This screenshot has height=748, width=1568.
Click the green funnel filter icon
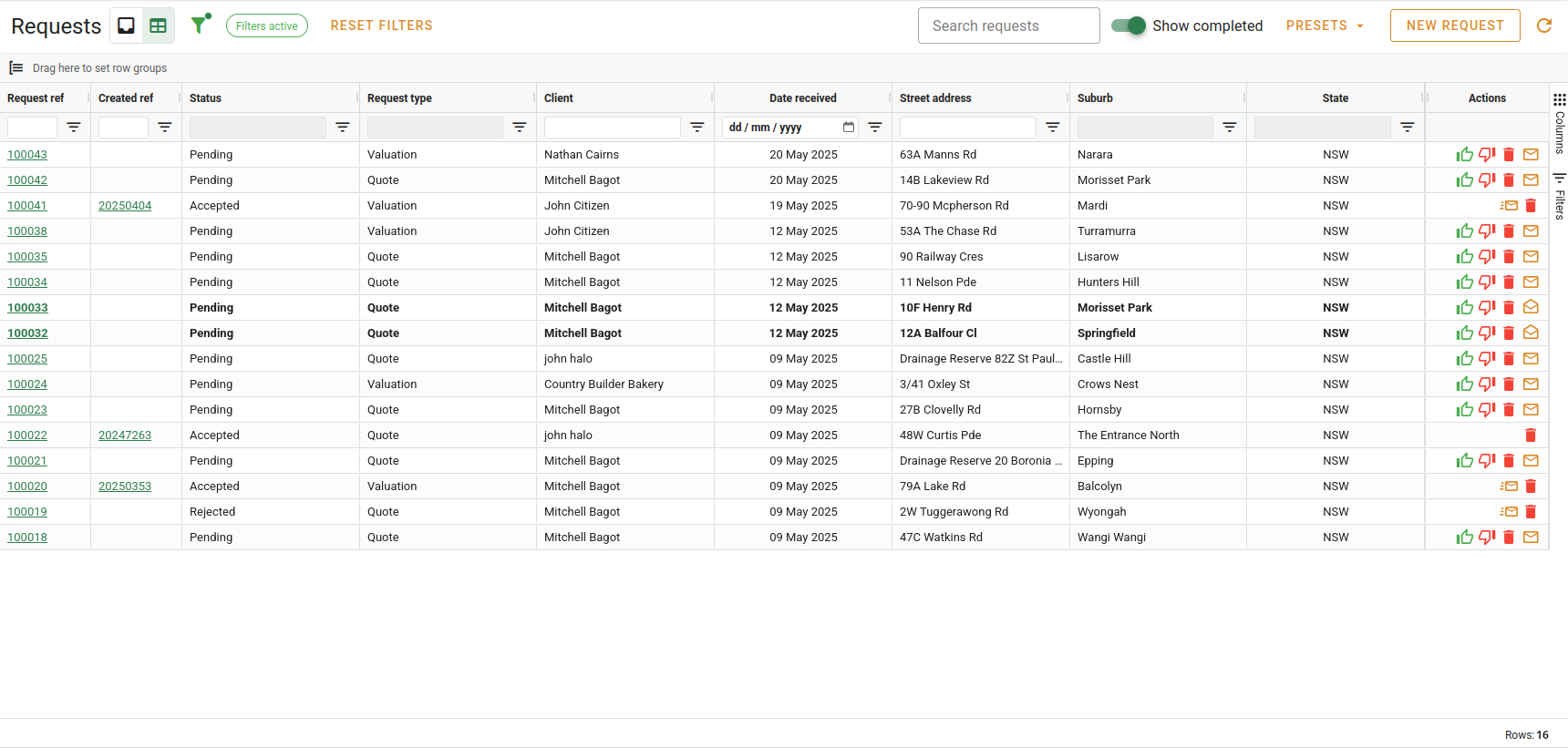pos(200,26)
